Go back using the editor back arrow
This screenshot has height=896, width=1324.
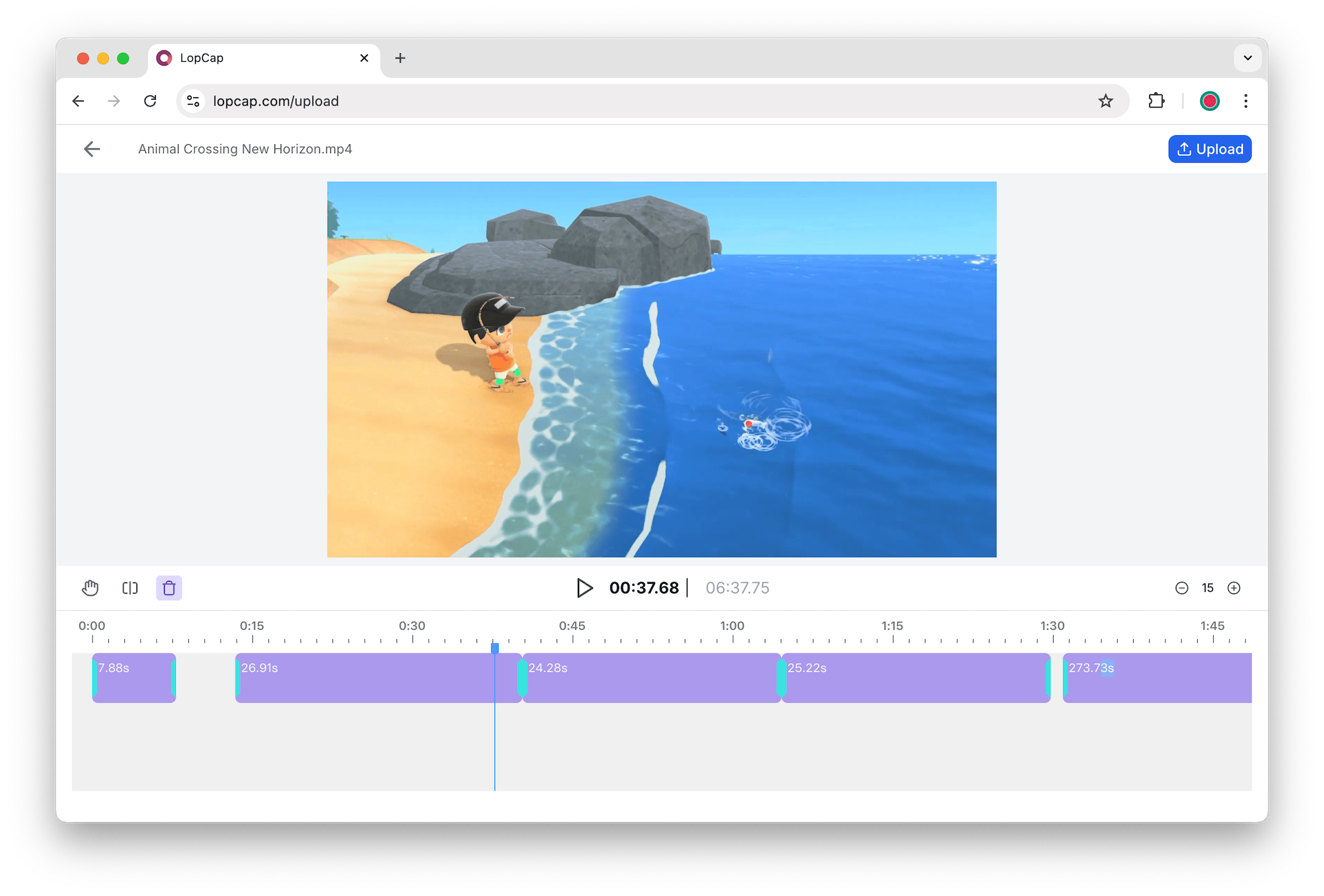[x=92, y=149]
